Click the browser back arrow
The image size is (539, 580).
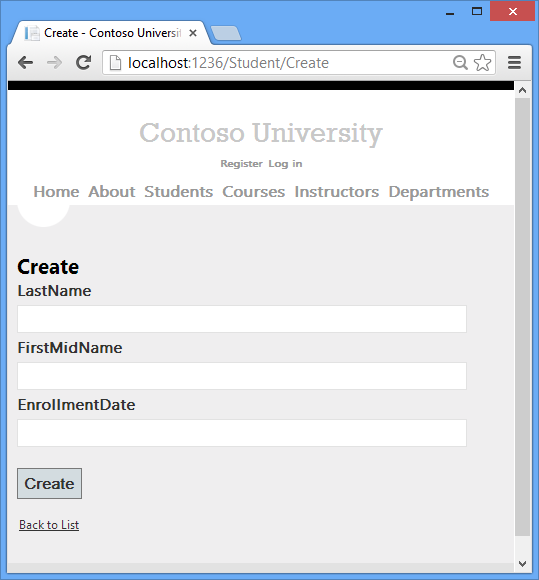[x=26, y=63]
